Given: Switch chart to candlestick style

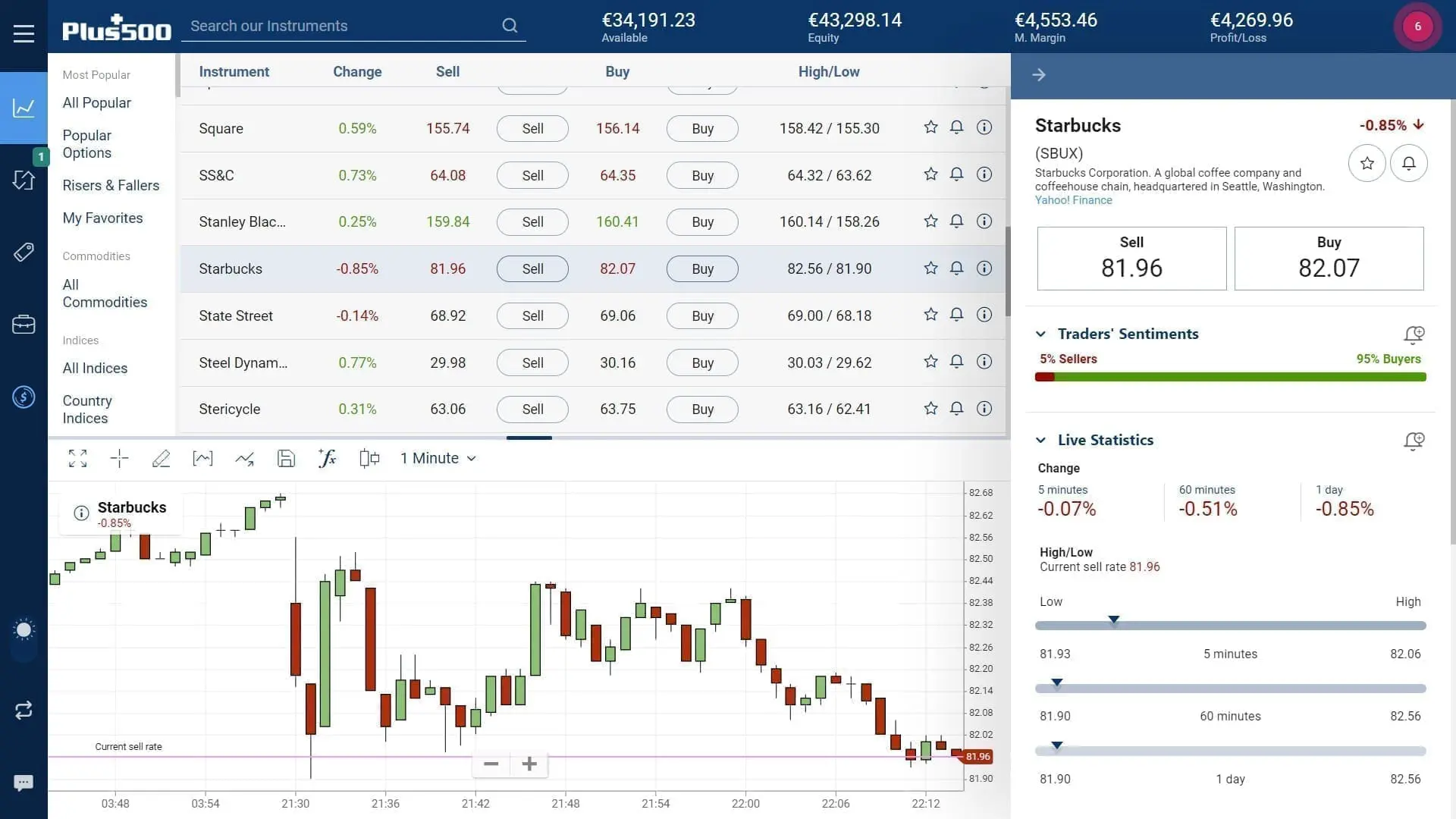Looking at the screenshot, I should [x=369, y=458].
